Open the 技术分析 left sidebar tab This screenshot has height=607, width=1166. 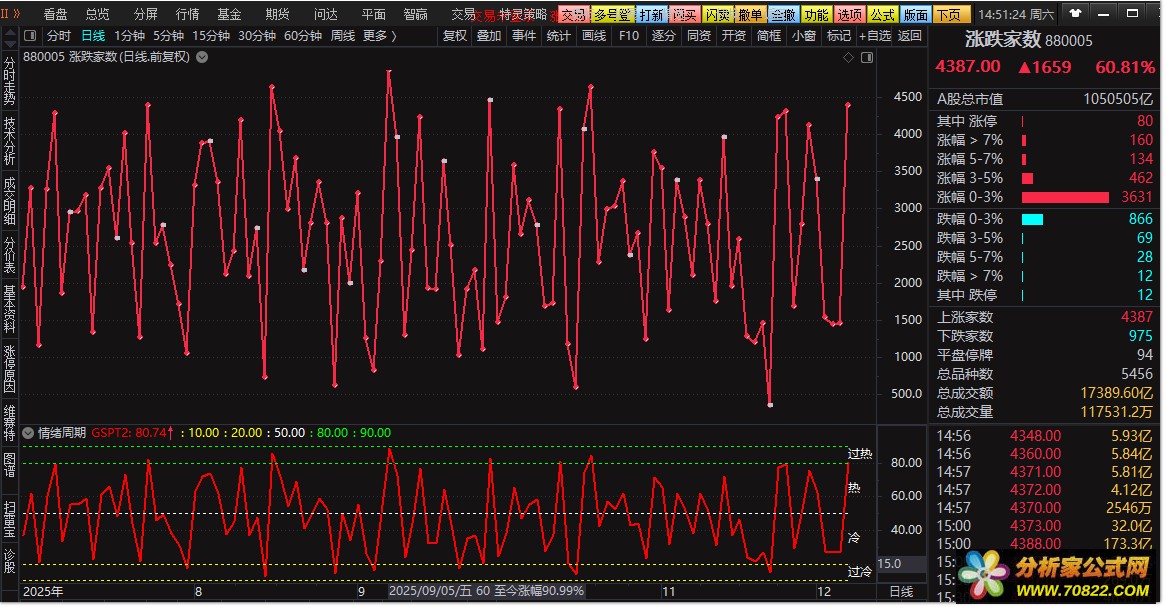click(x=9, y=141)
